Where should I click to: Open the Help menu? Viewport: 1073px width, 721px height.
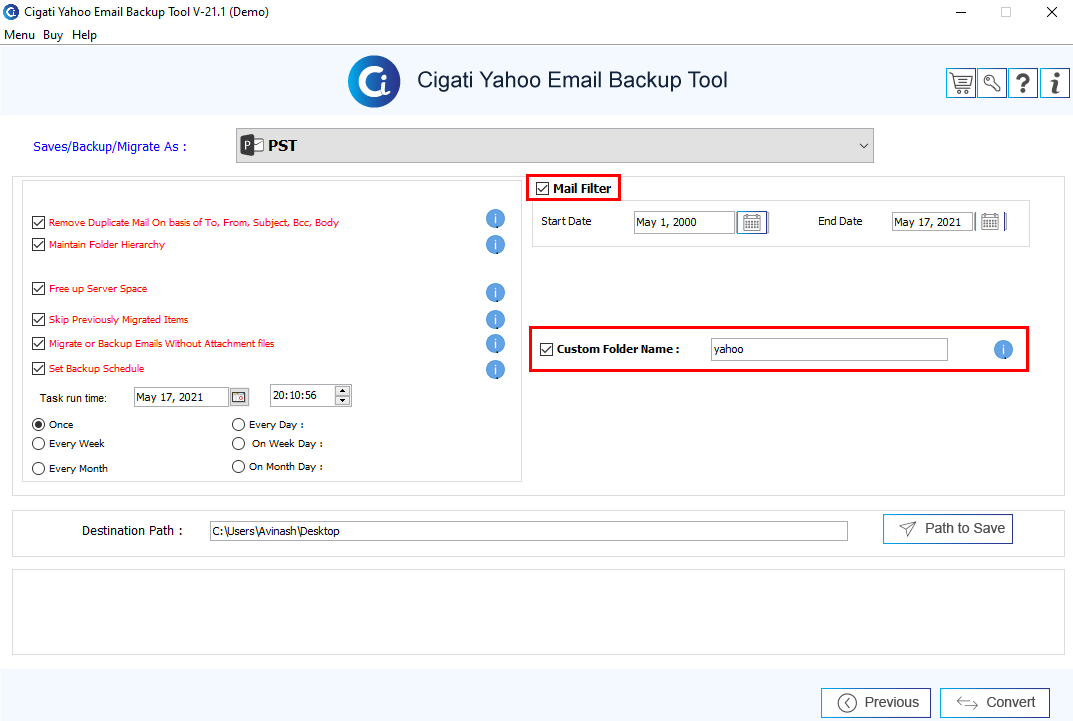tap(84, 35)
